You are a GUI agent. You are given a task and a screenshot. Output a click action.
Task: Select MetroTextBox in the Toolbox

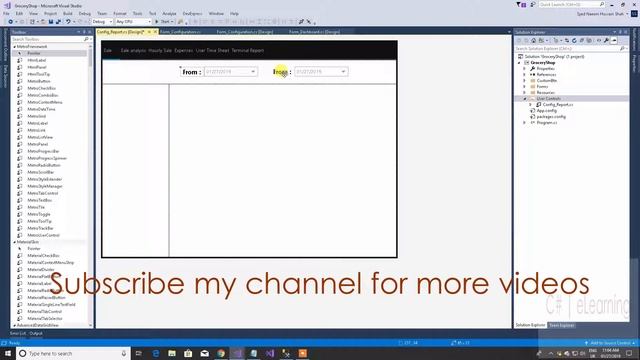click(x=40, y=200)
